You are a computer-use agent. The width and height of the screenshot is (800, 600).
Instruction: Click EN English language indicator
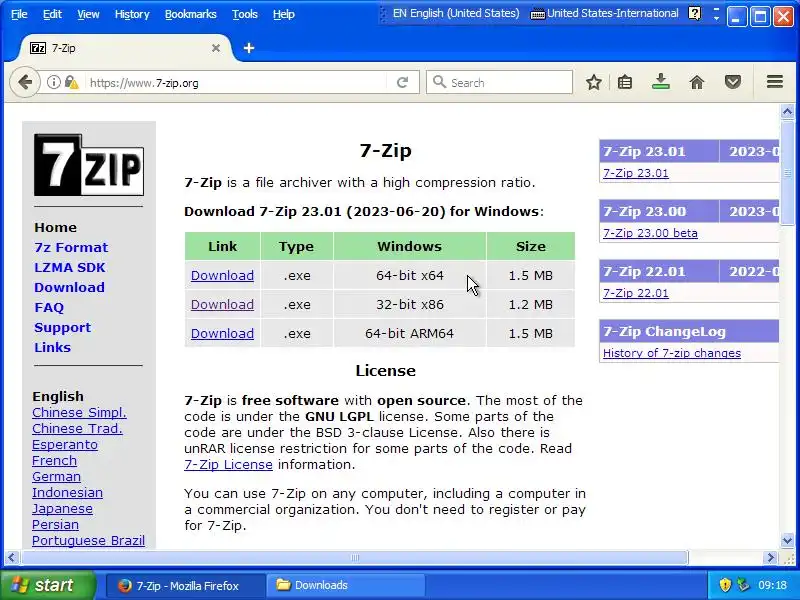456,14
